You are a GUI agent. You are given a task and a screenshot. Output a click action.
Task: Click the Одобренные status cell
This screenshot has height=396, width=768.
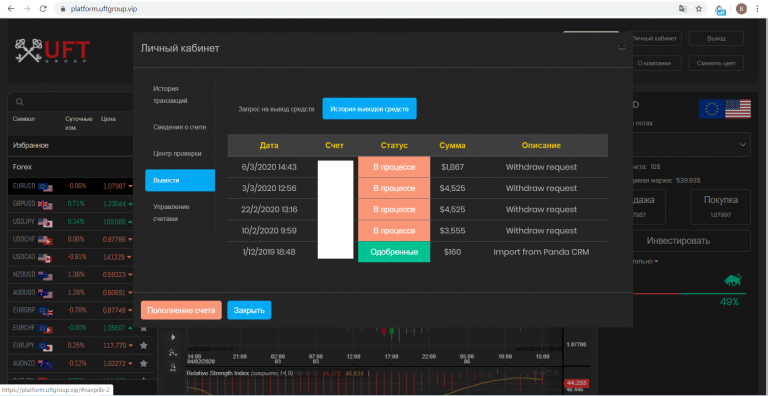[x=394, y=252]
